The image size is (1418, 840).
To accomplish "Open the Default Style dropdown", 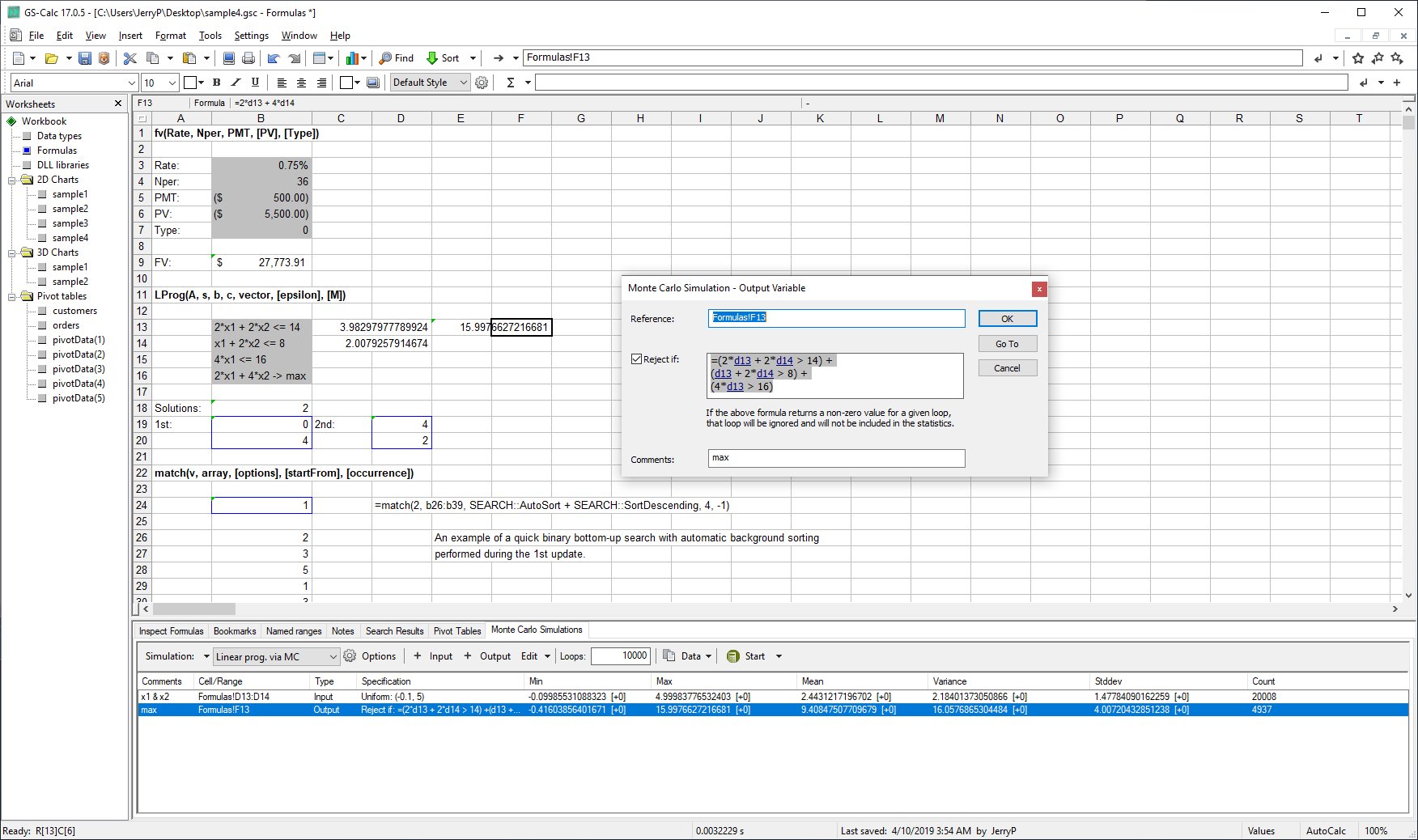I will (x=463, y=83).
